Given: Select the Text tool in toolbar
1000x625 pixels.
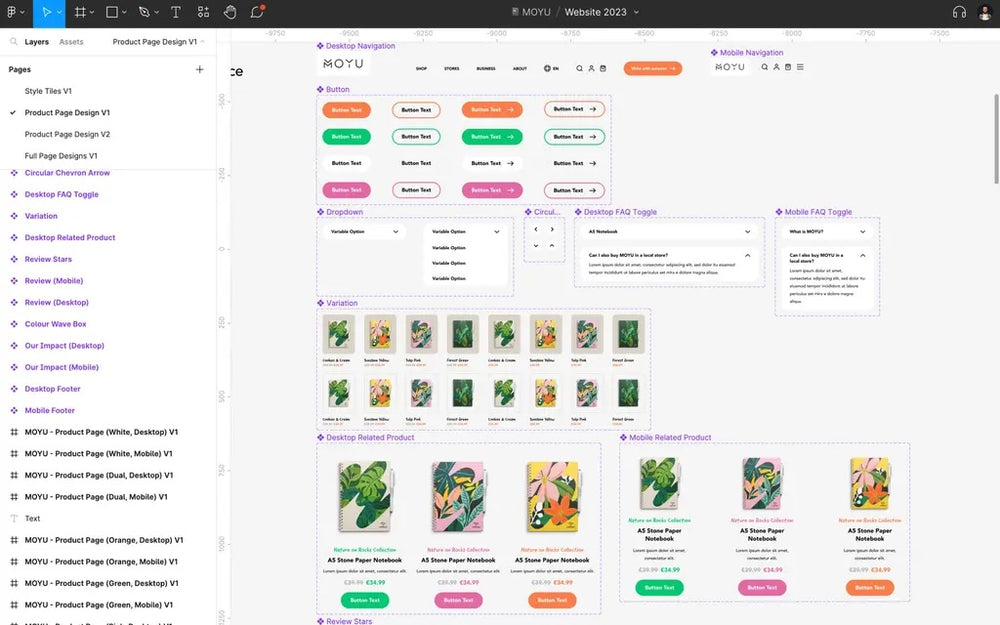Looking at the screenshot, I should tap(176, 12).
